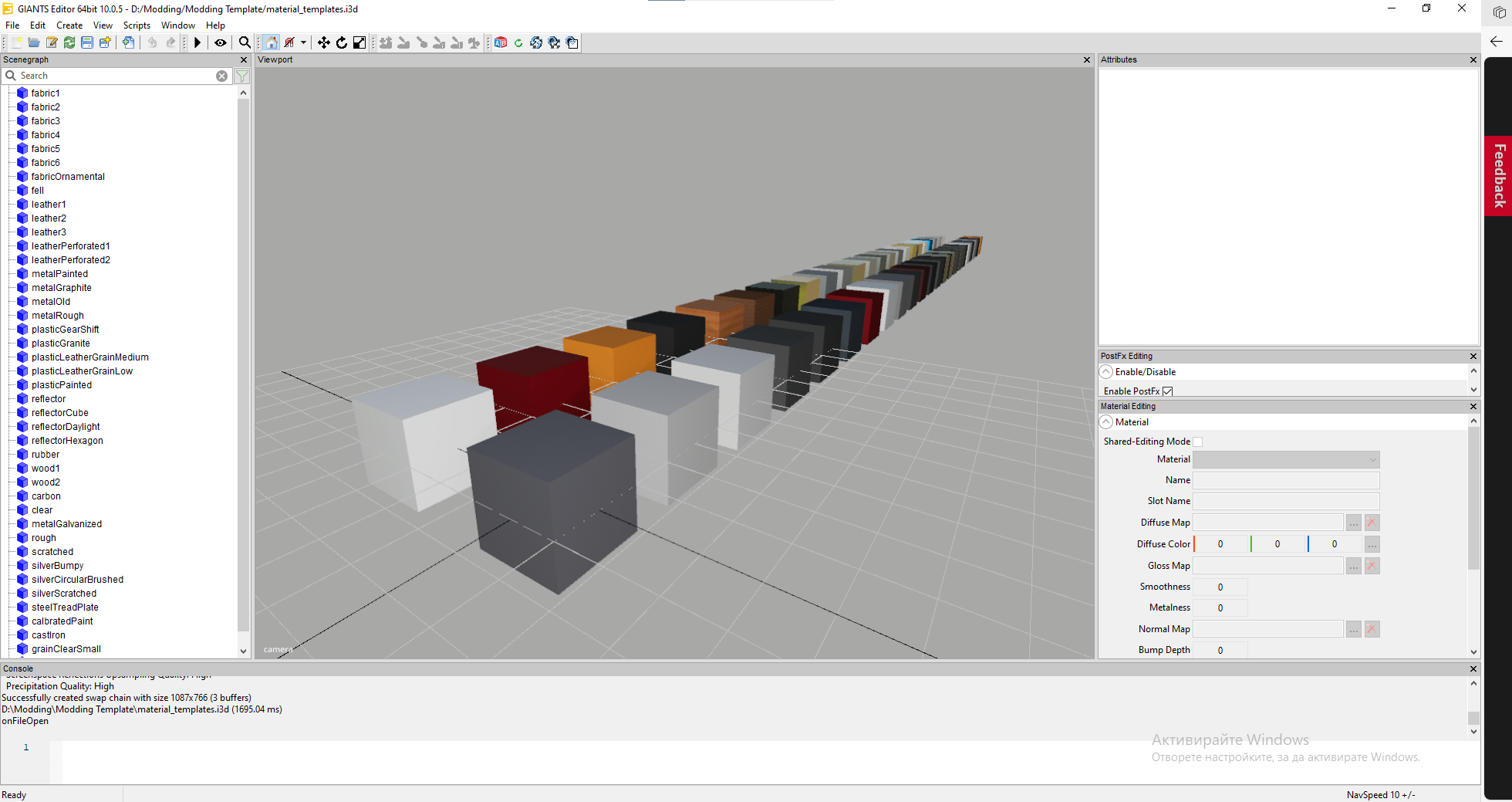Open the Edit menu

(38, 25)
